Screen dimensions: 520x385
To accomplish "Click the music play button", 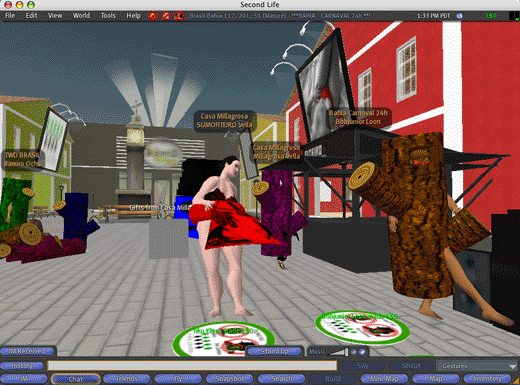I will (x=362, y=352).
